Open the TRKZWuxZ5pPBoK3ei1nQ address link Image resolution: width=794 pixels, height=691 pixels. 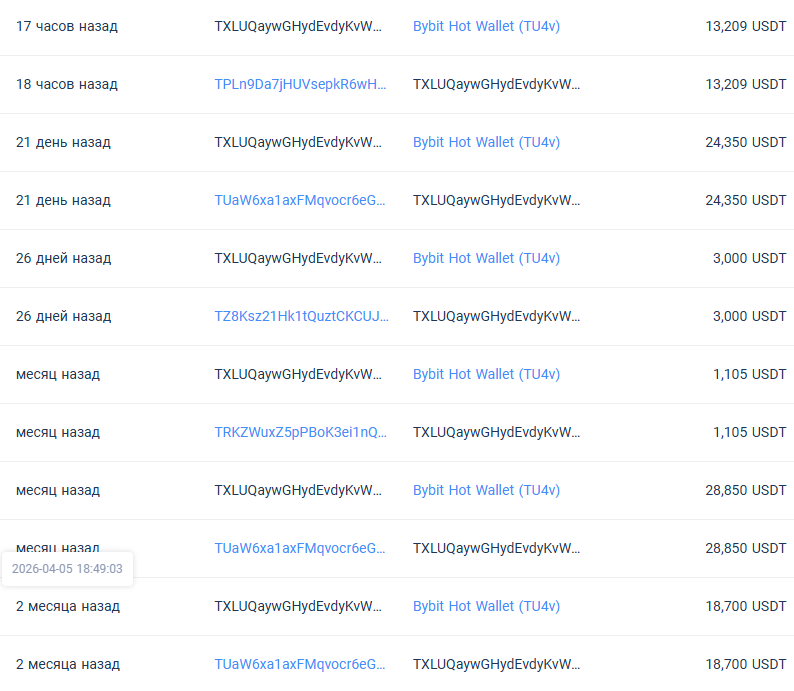pyautogui.click(x=300, y=432)
